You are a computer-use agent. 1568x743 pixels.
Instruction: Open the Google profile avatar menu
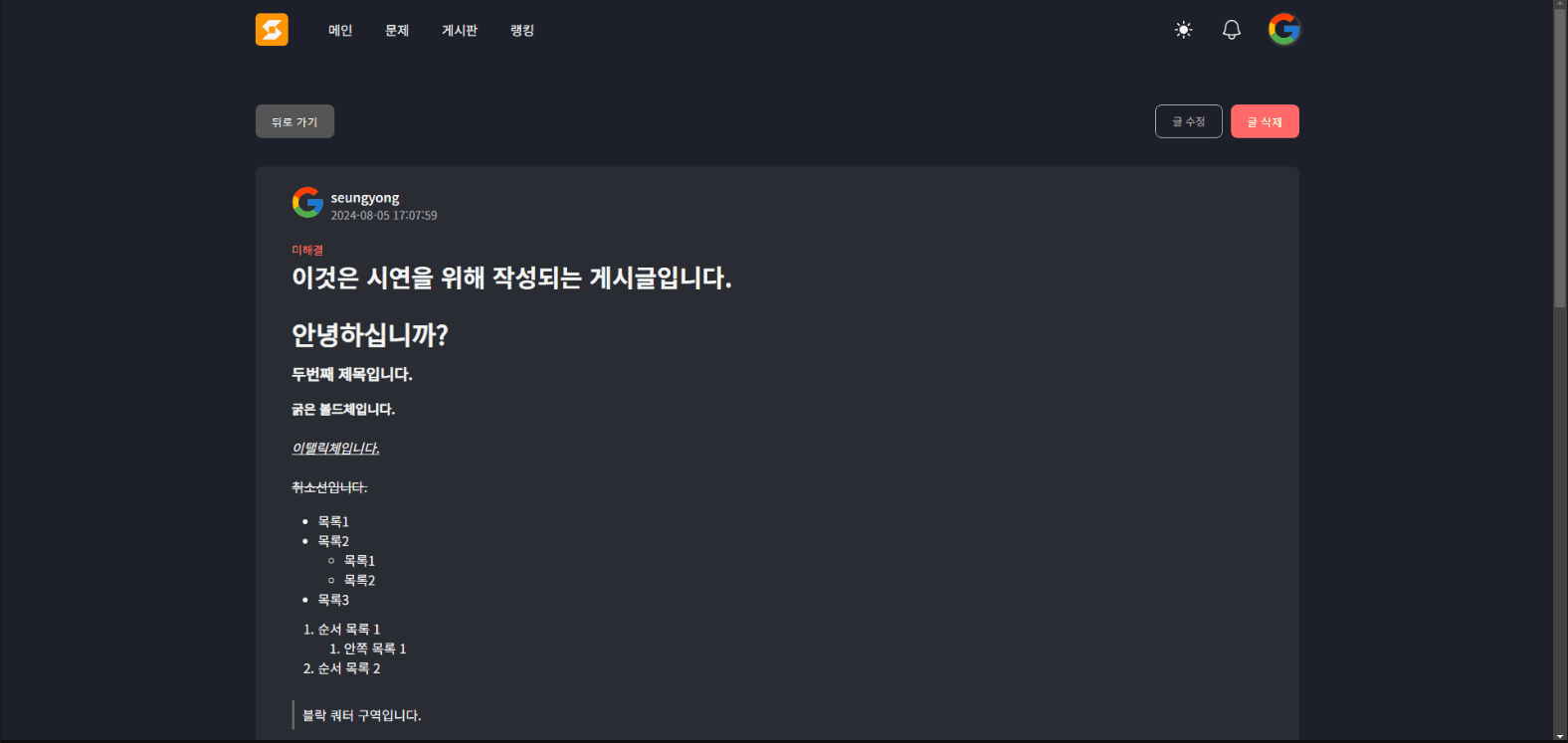coord(1284,29)
